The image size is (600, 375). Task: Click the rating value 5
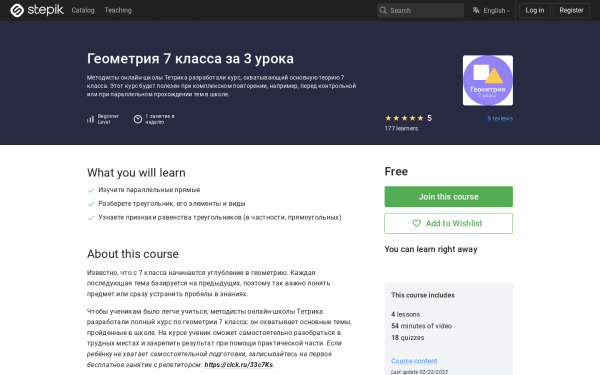[429, 118]
